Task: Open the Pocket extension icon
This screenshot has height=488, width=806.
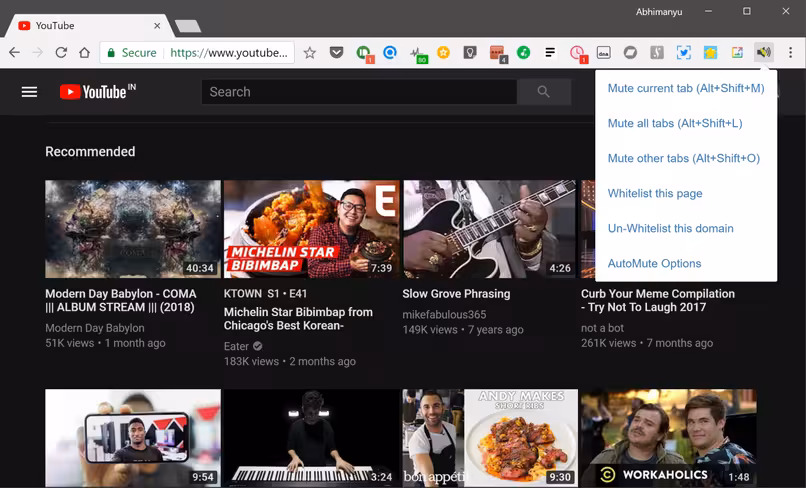Action: point(336,52)
